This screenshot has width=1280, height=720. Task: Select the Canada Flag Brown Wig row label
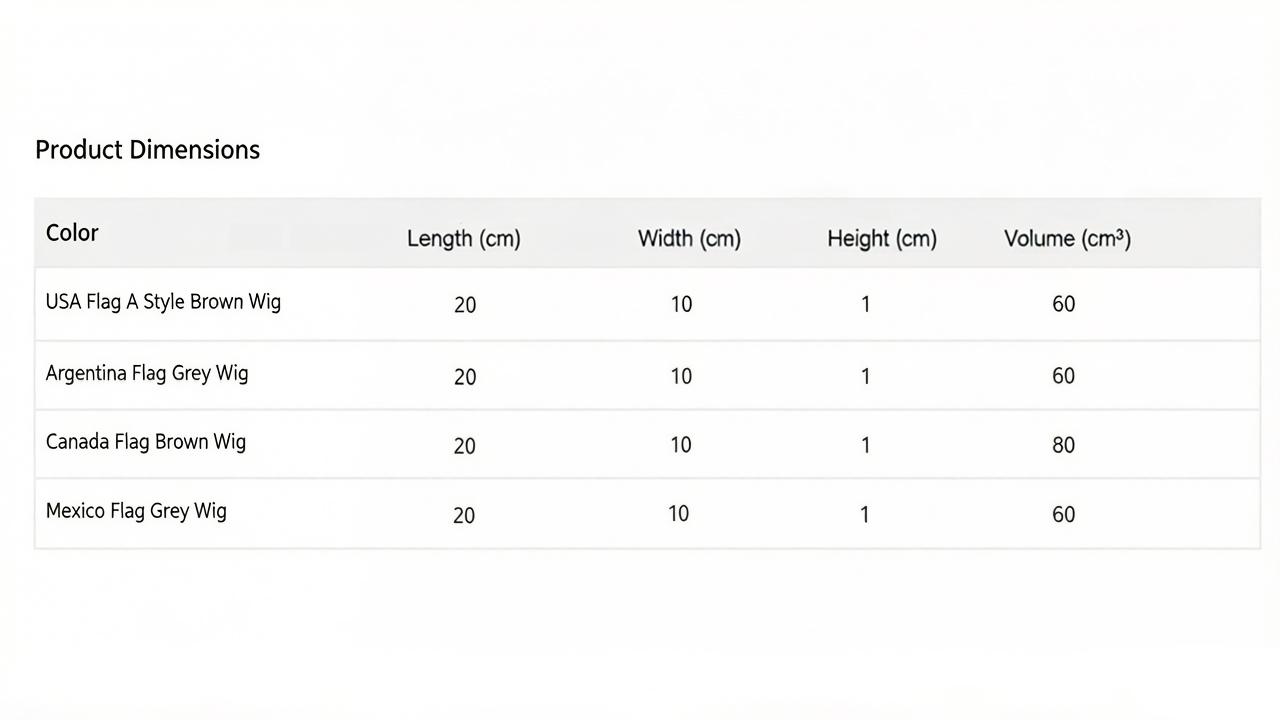click(146, 442)
